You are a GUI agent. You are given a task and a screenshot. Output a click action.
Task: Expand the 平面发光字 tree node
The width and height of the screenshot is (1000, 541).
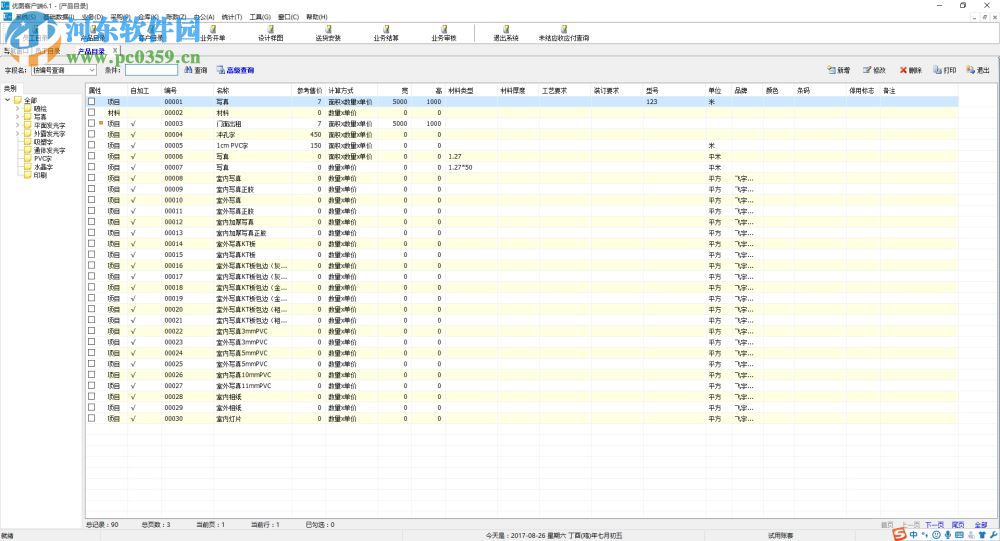tap(17, 125)
